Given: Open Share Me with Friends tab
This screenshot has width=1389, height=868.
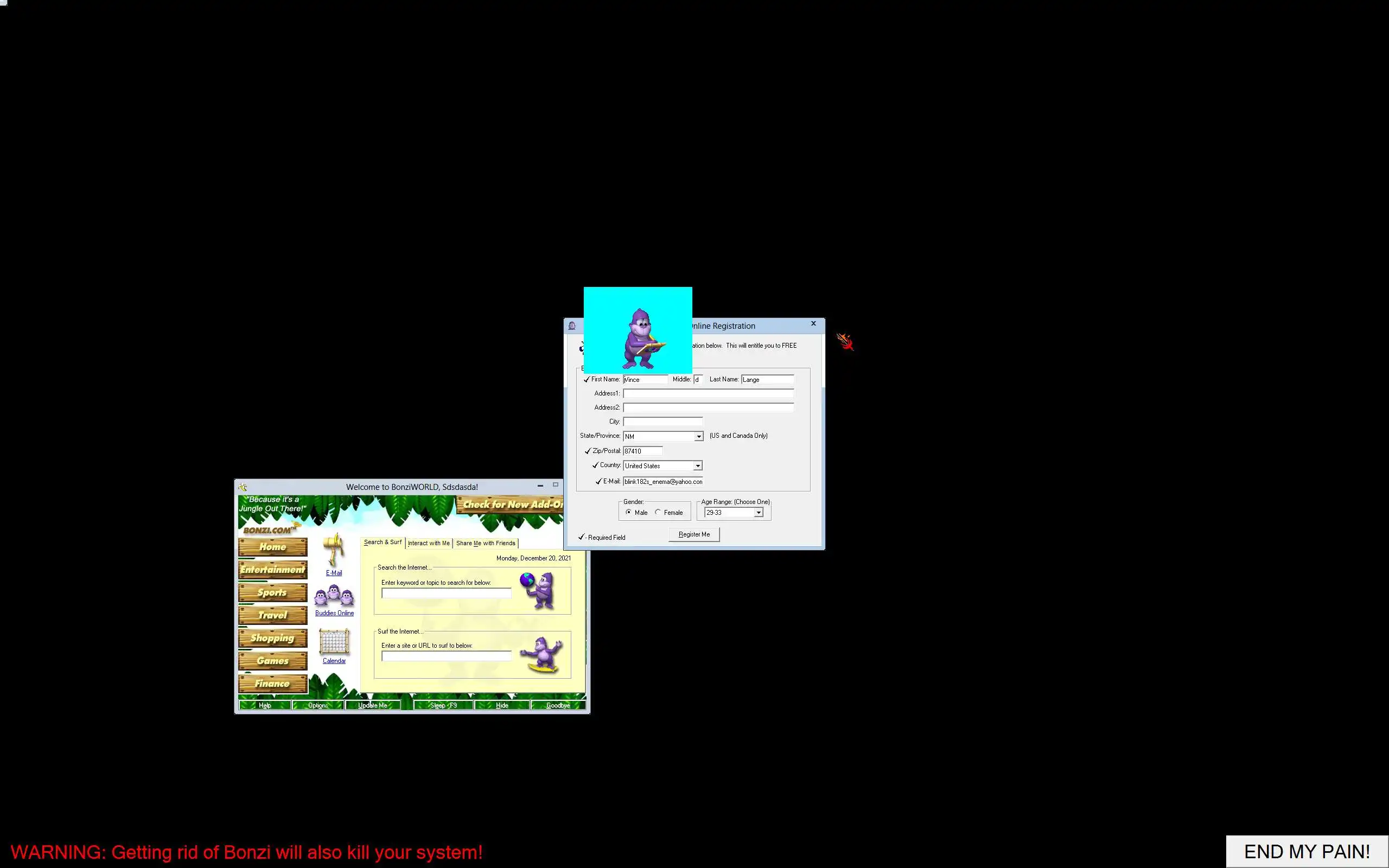Looking at the screenshot, I should pos(486,543).
